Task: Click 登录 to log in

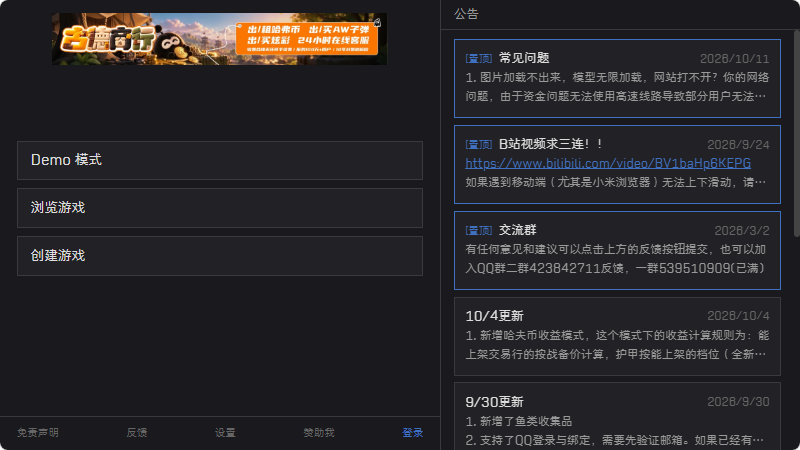Action: (412, 433)
